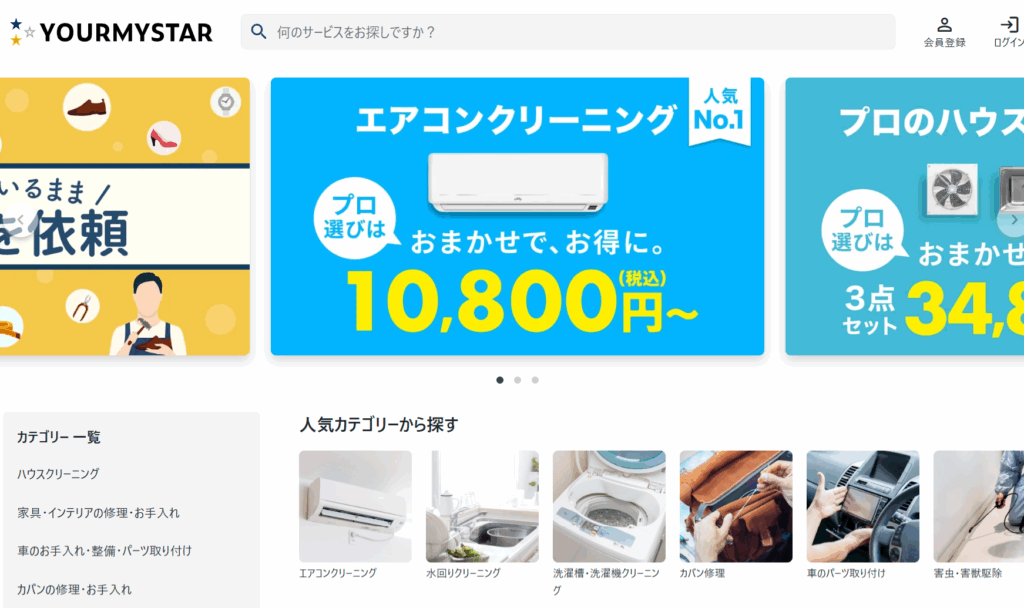Advance carousel with right arrow
The width and height of the screenshot is (1024, 608).
(1013, 221)
